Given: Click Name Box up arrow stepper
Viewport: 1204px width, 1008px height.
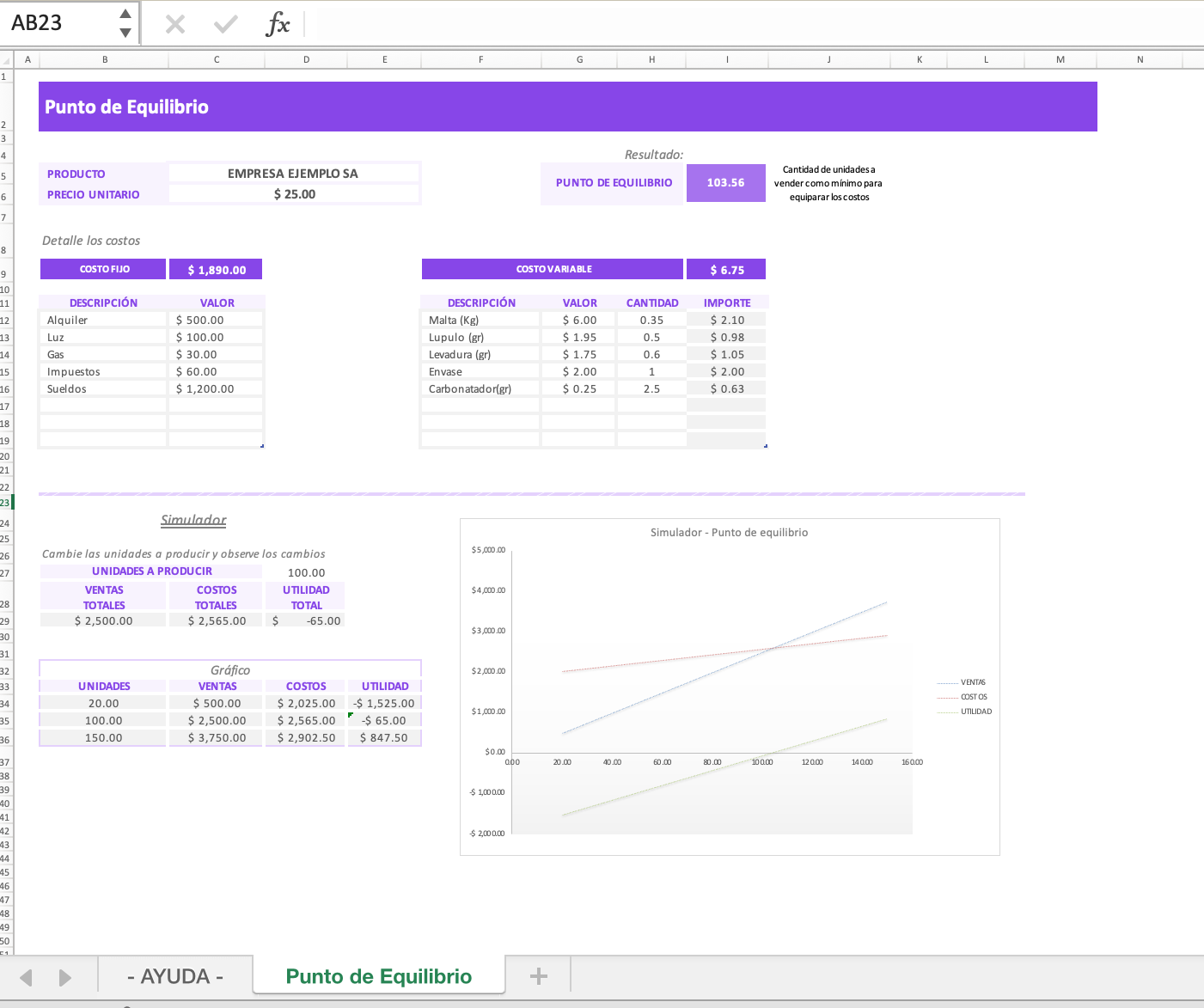Looking at the screenshot, I should [x=125, y=14].
